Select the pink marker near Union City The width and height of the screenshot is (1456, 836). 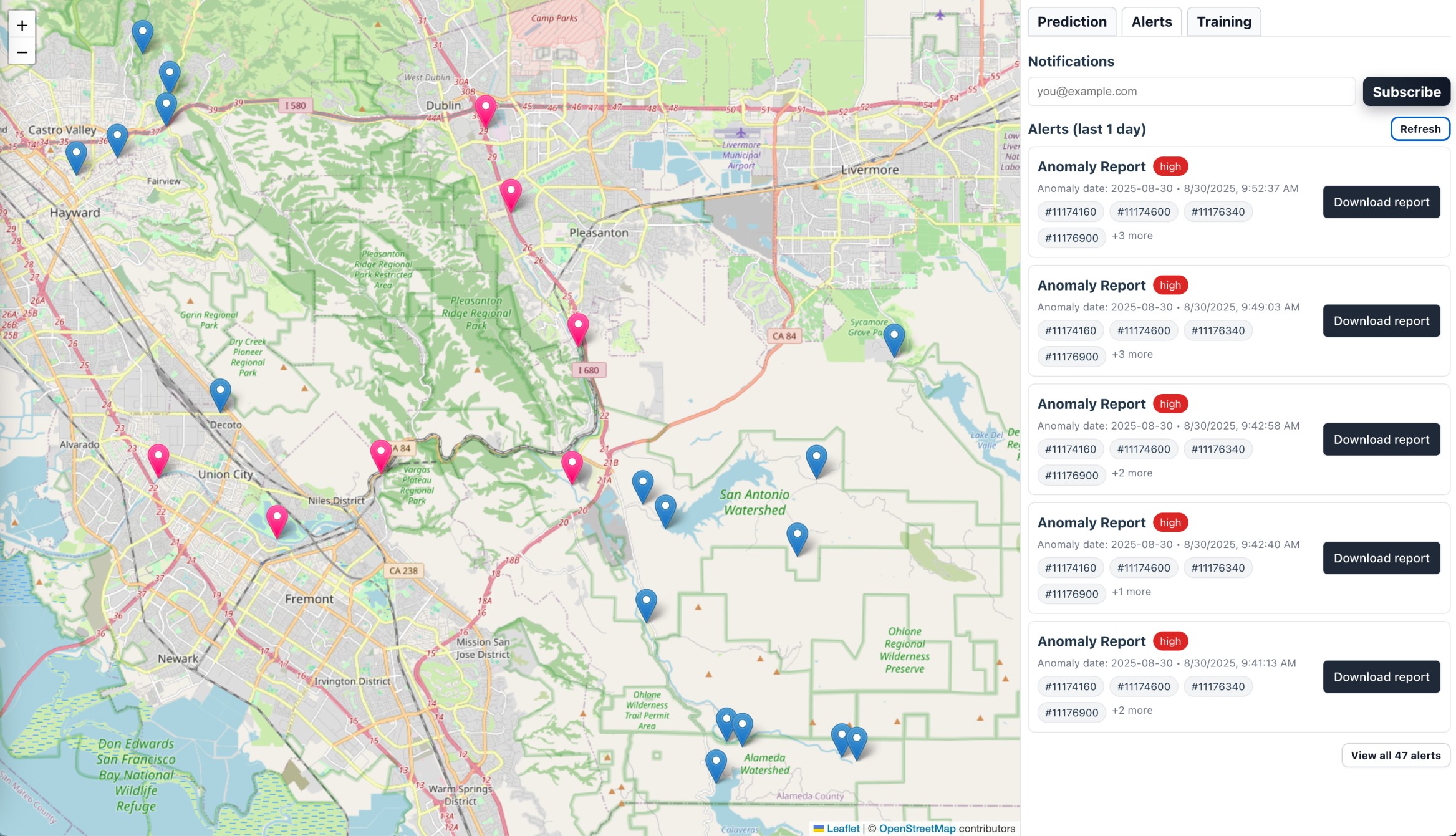point(158,459)
